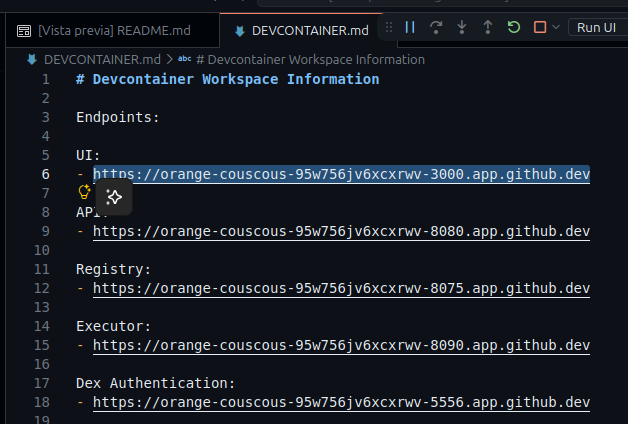Click the sparkle AI assist button
Screen dimensions: 628x424
point(114,197)
